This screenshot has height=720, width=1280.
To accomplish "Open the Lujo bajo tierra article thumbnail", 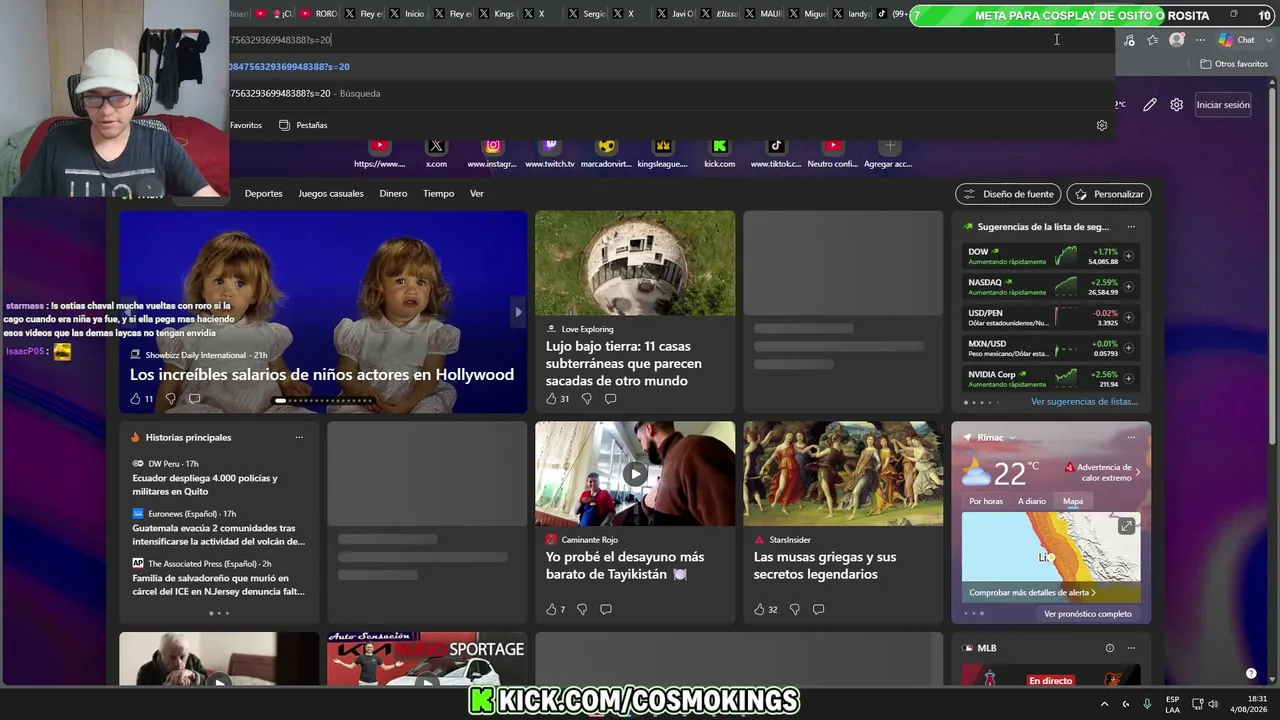I will tap(635, 263).
